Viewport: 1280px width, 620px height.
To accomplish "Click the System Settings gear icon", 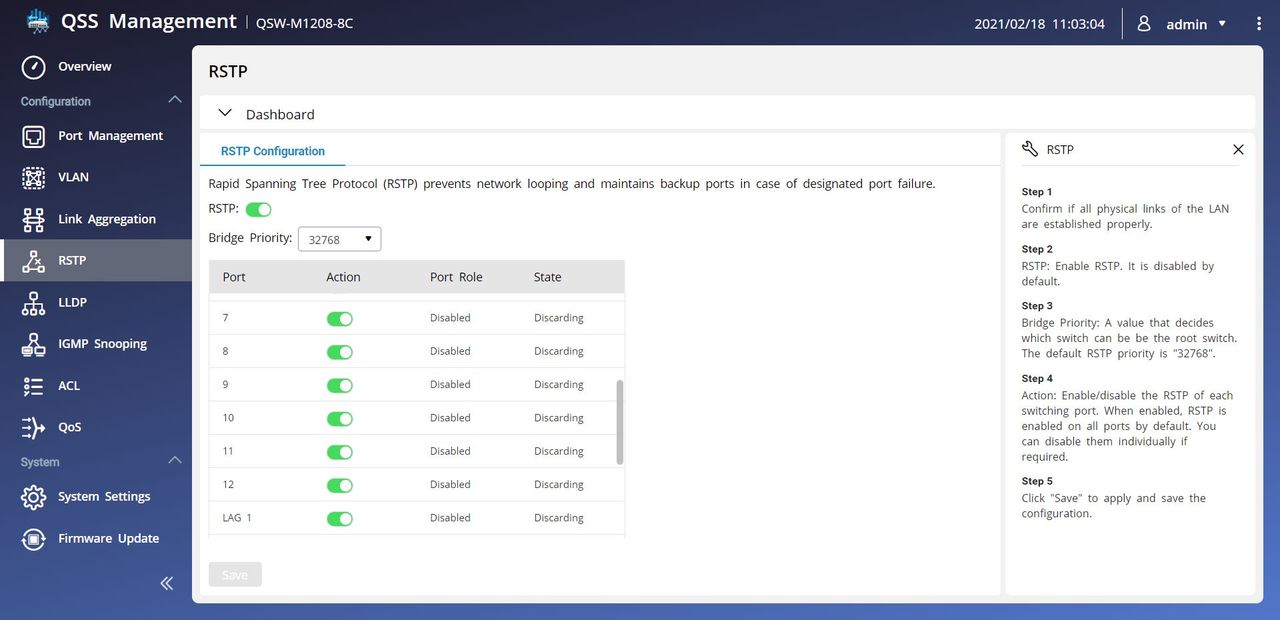I will click(34, 497).
